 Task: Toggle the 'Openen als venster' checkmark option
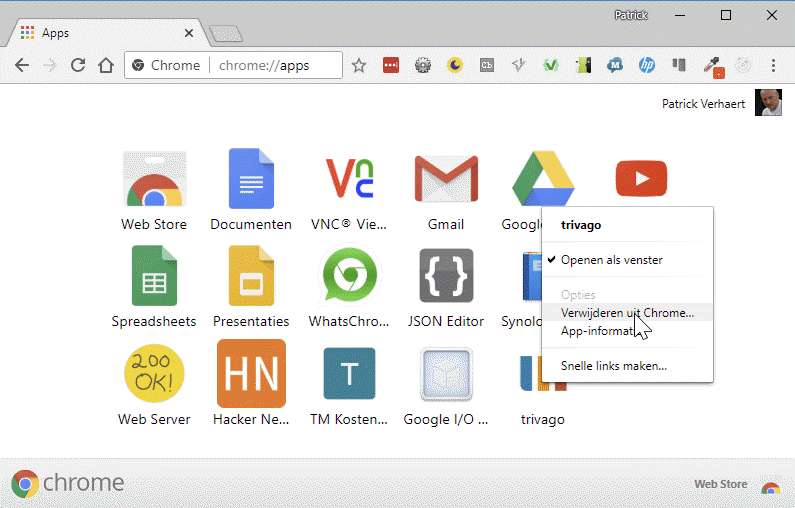click(611, 260)
